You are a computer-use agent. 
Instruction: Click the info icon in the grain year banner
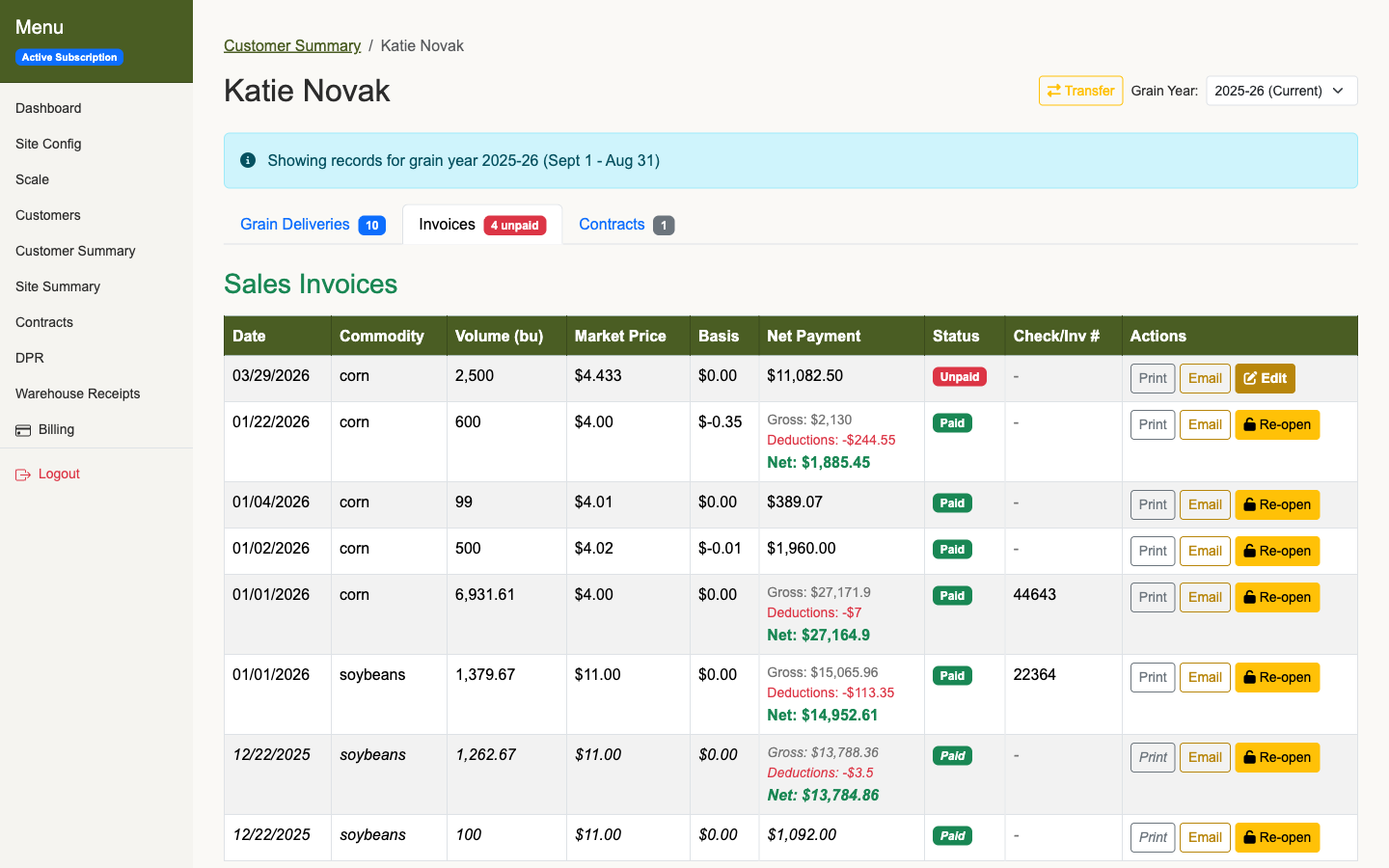pyautogui.click(x=248, y=160)
